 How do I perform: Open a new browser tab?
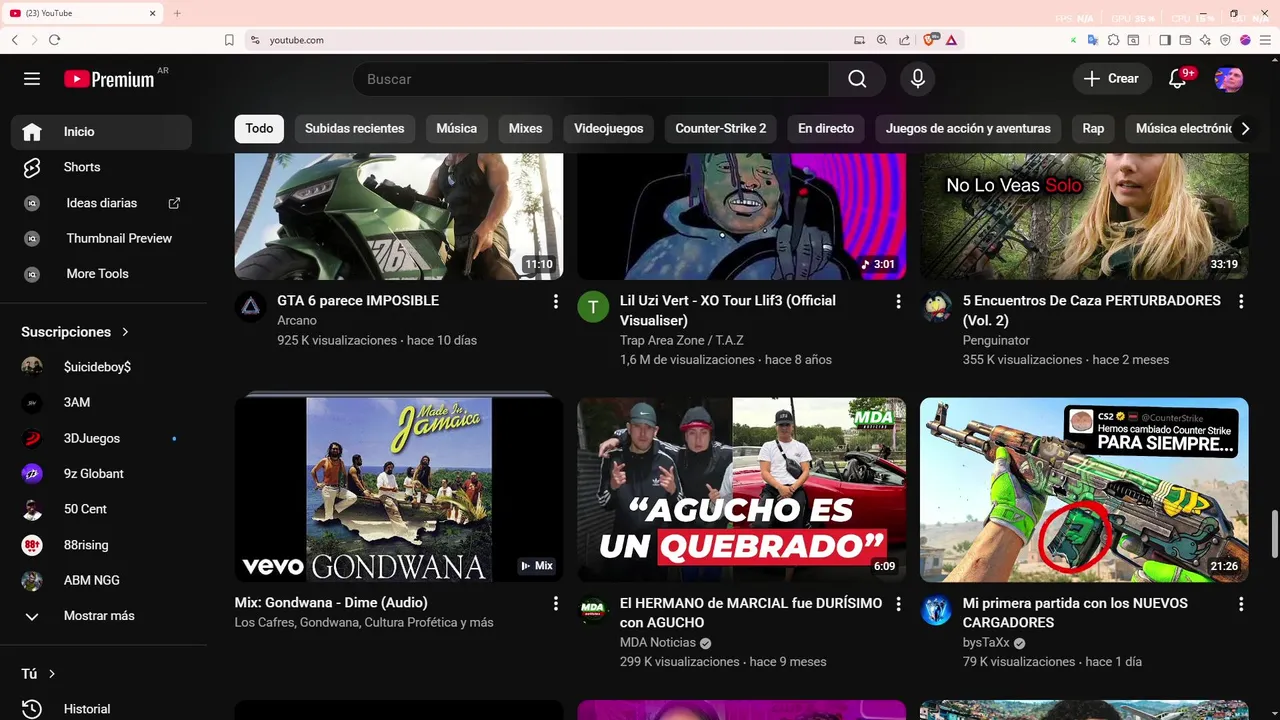[x=177, y=13]
